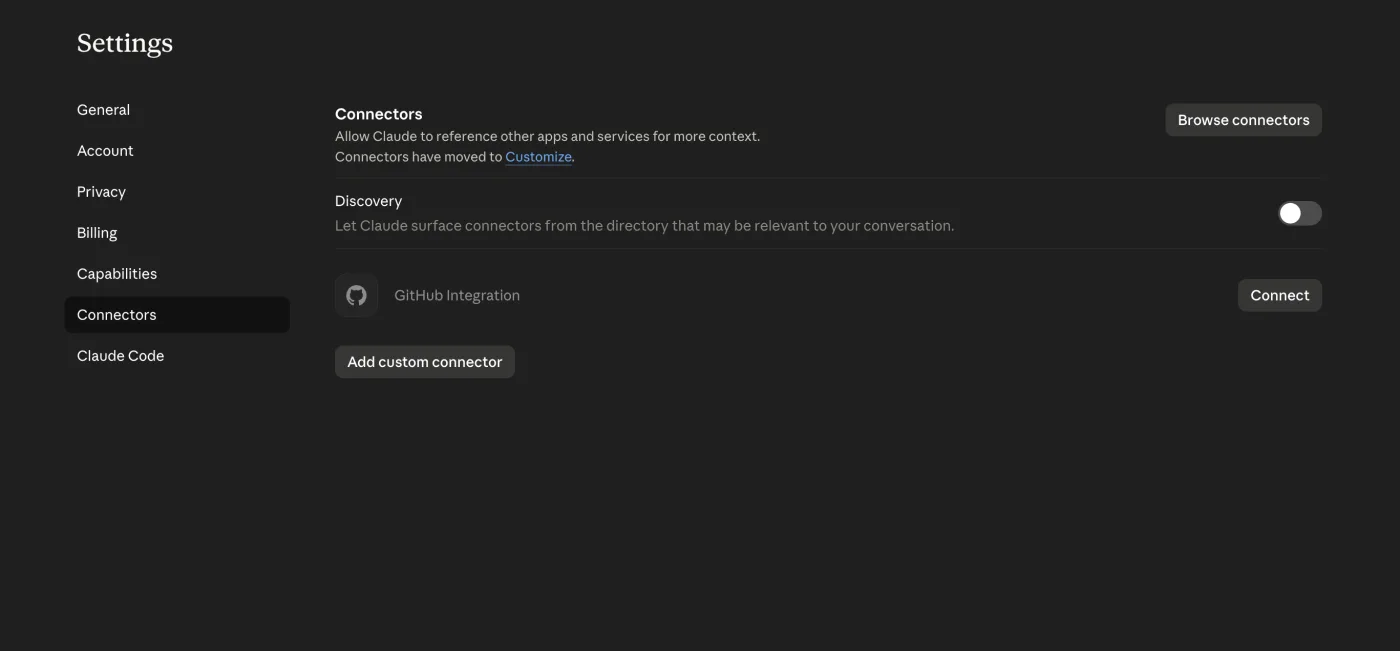The image size is (1400, 651).
Task: Click the Connectors section heading
Action: click(379, 114)
